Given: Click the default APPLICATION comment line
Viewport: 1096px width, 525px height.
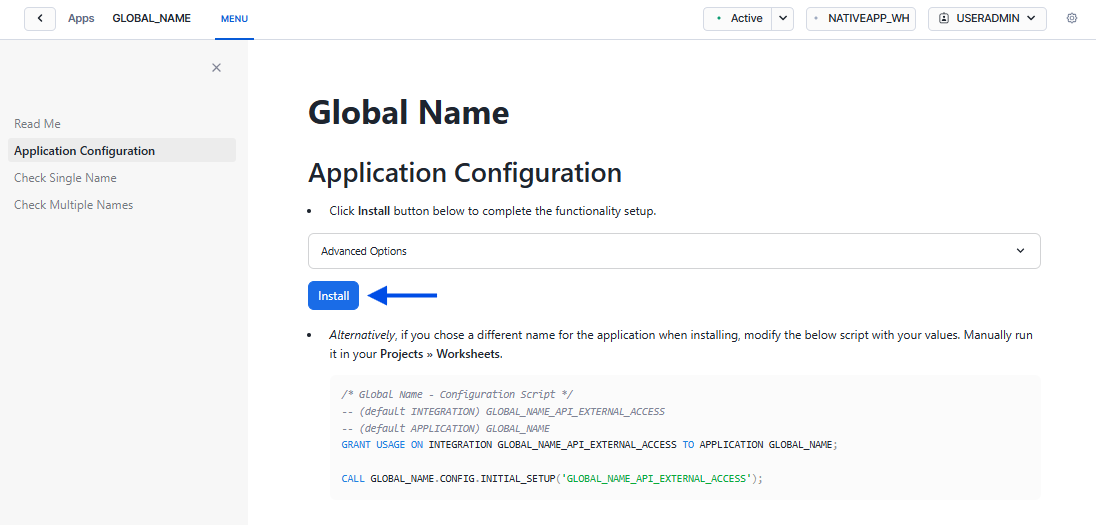Looking at the screenshot, I should click(x=446, y=429).
